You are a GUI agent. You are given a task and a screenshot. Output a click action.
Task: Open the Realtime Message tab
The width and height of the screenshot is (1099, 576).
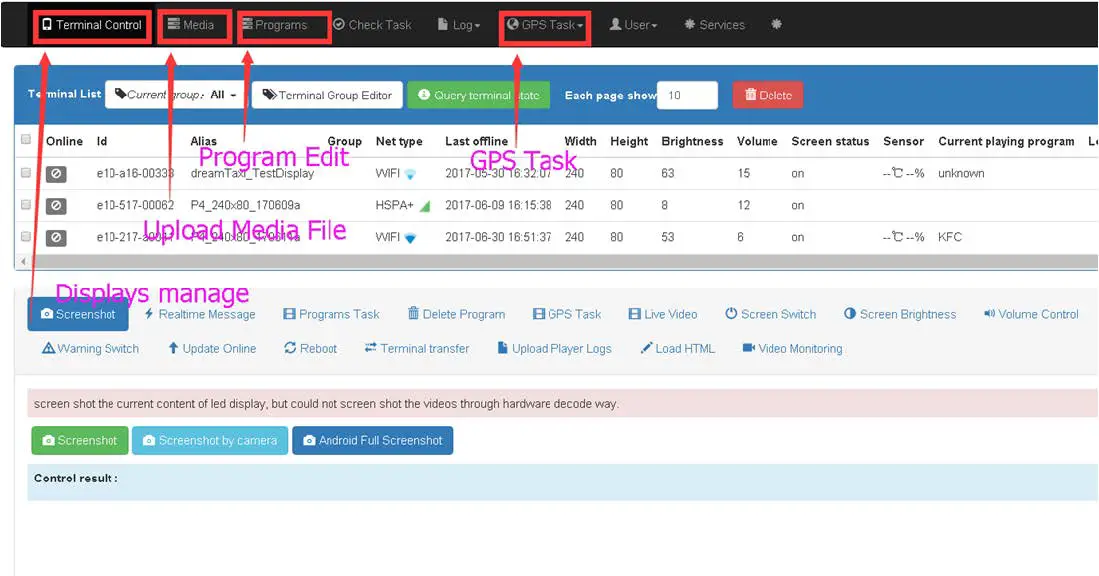[200, 314]
